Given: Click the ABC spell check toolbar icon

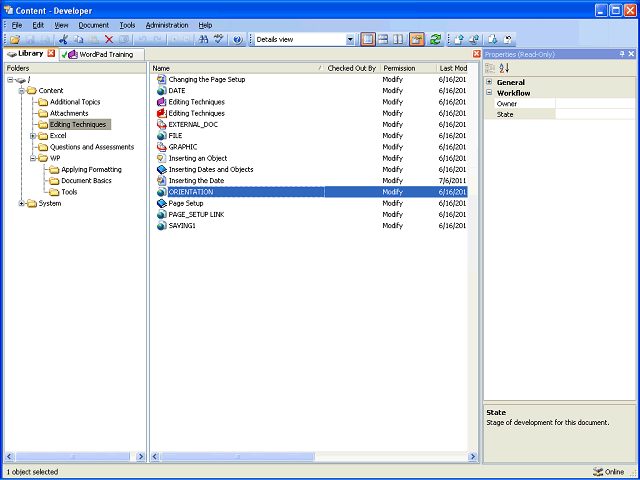Looking at the screenshot, I should coord(219,40).
